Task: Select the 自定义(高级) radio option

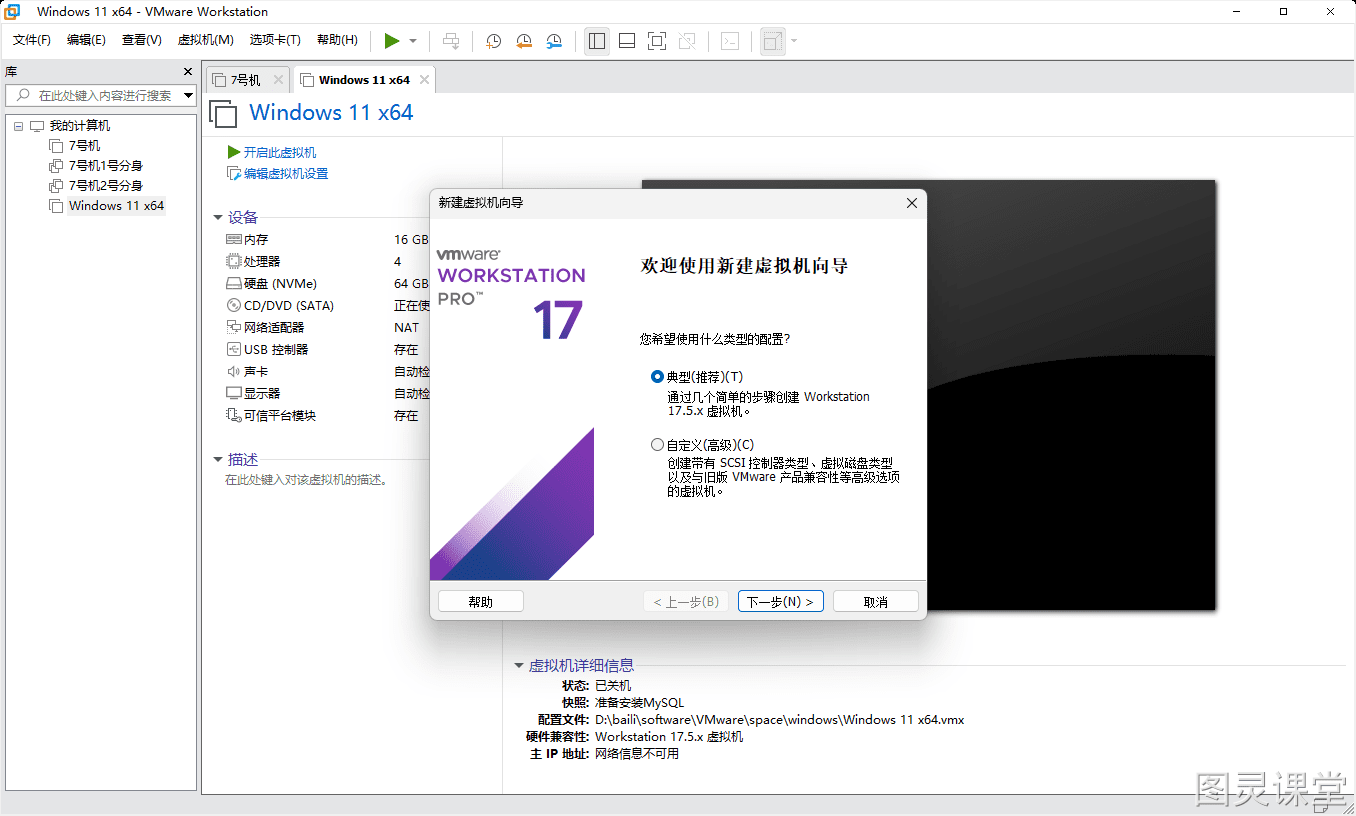Action: click(657, 445)
